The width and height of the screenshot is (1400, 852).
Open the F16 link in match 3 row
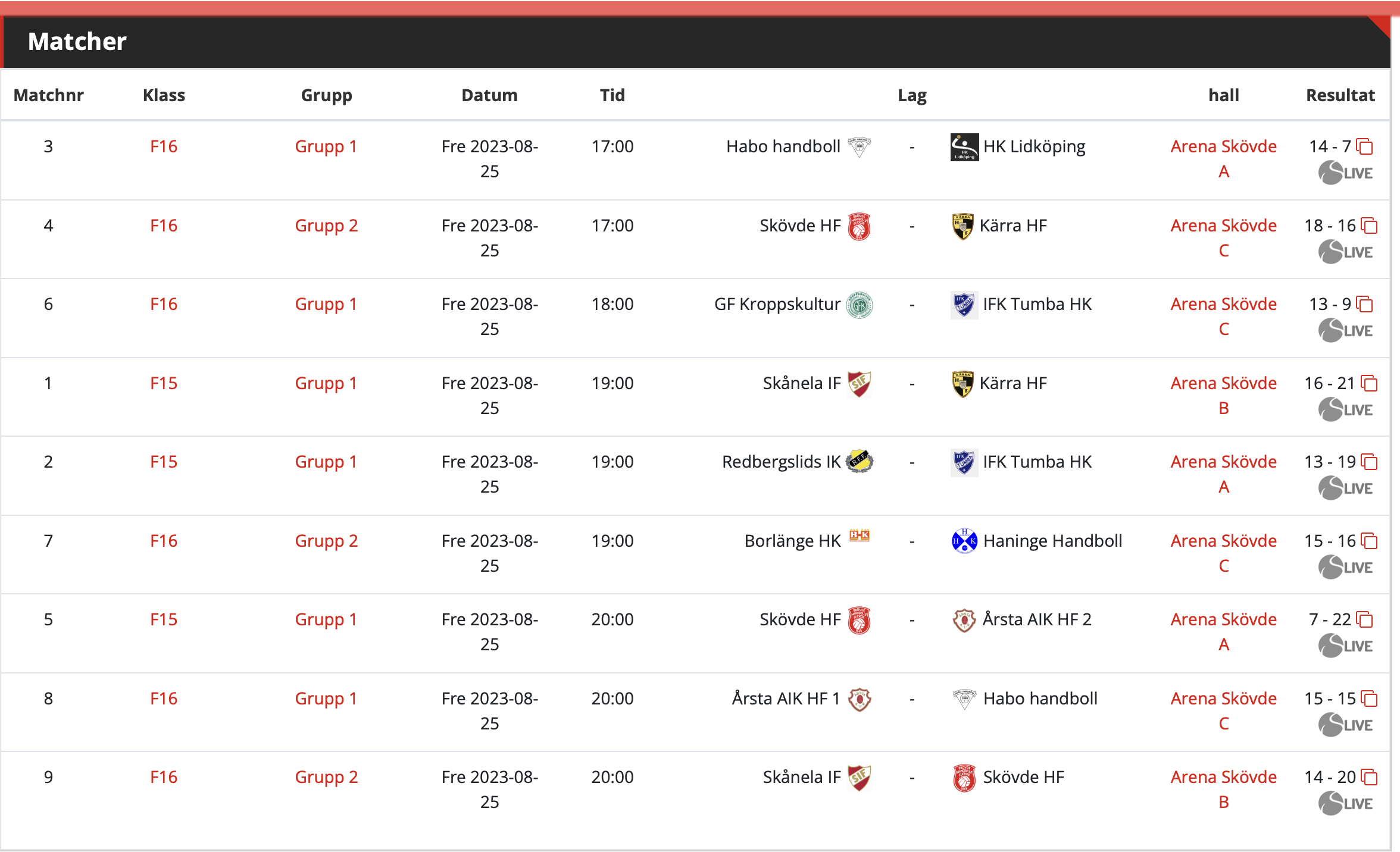pyautogui.click(x=164, y=146)
